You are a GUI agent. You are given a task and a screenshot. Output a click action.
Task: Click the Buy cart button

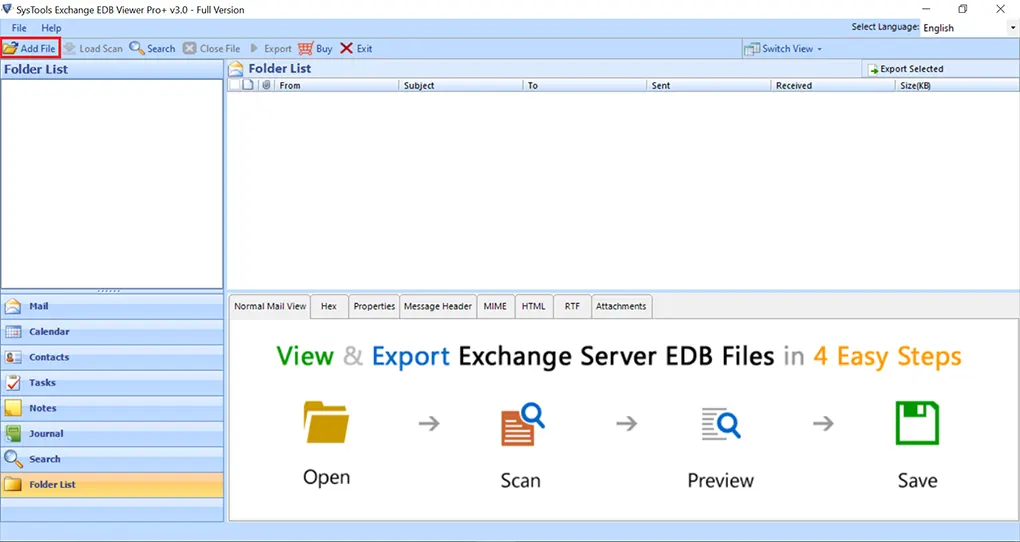pyautogui.click(x=315, y=48)
